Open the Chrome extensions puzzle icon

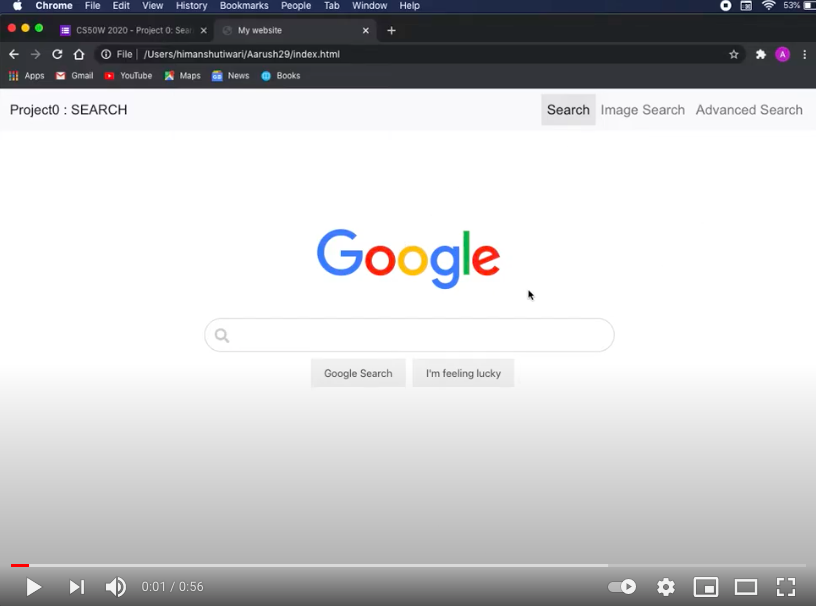[759, 54]
